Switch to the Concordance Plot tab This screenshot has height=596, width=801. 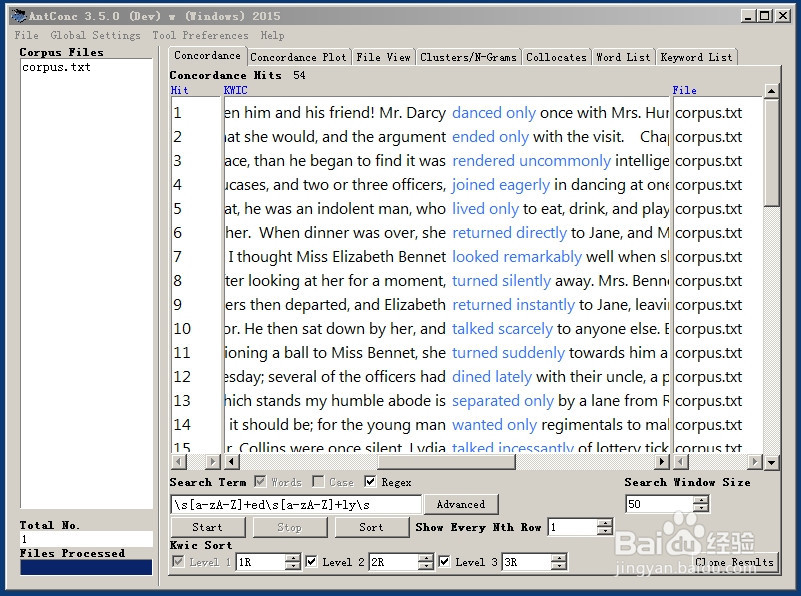(x=299, y=57)
